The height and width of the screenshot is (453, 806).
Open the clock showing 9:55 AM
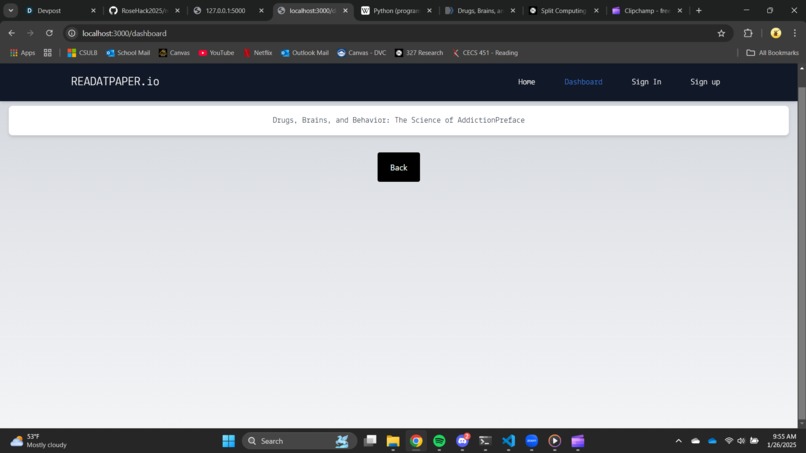(781, 441)
